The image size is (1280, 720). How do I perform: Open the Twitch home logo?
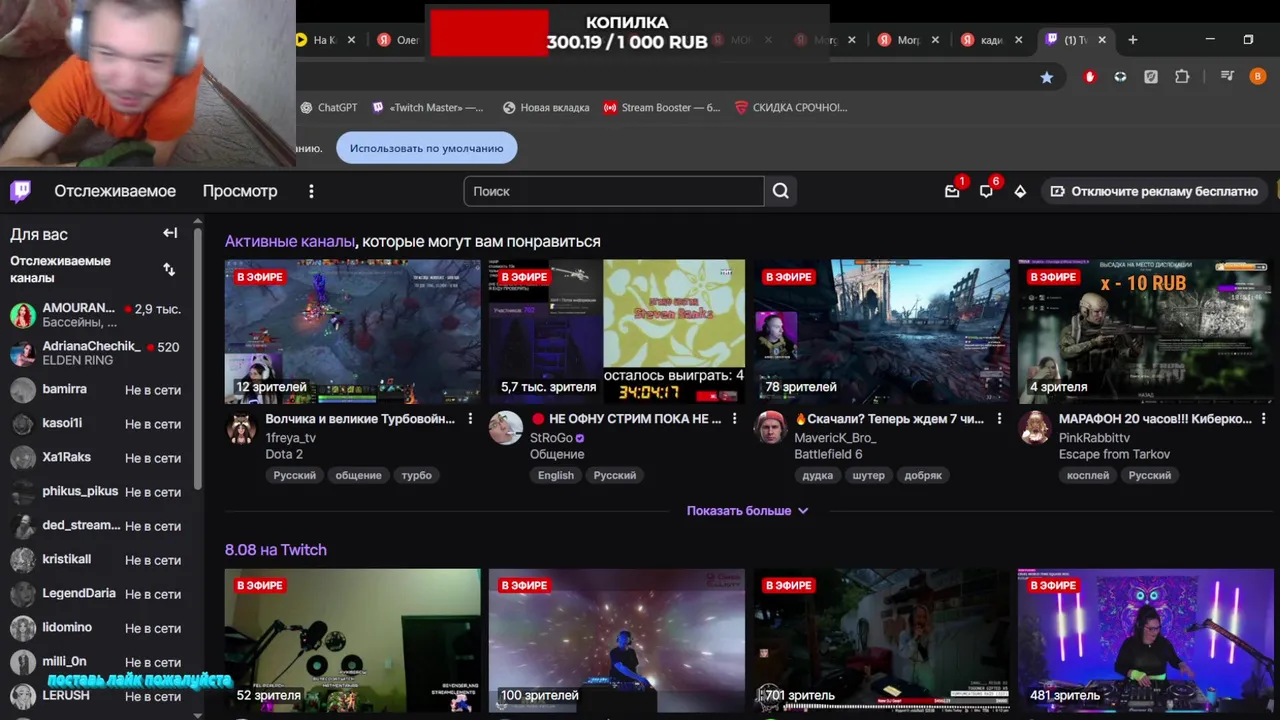tap(20, 191)
